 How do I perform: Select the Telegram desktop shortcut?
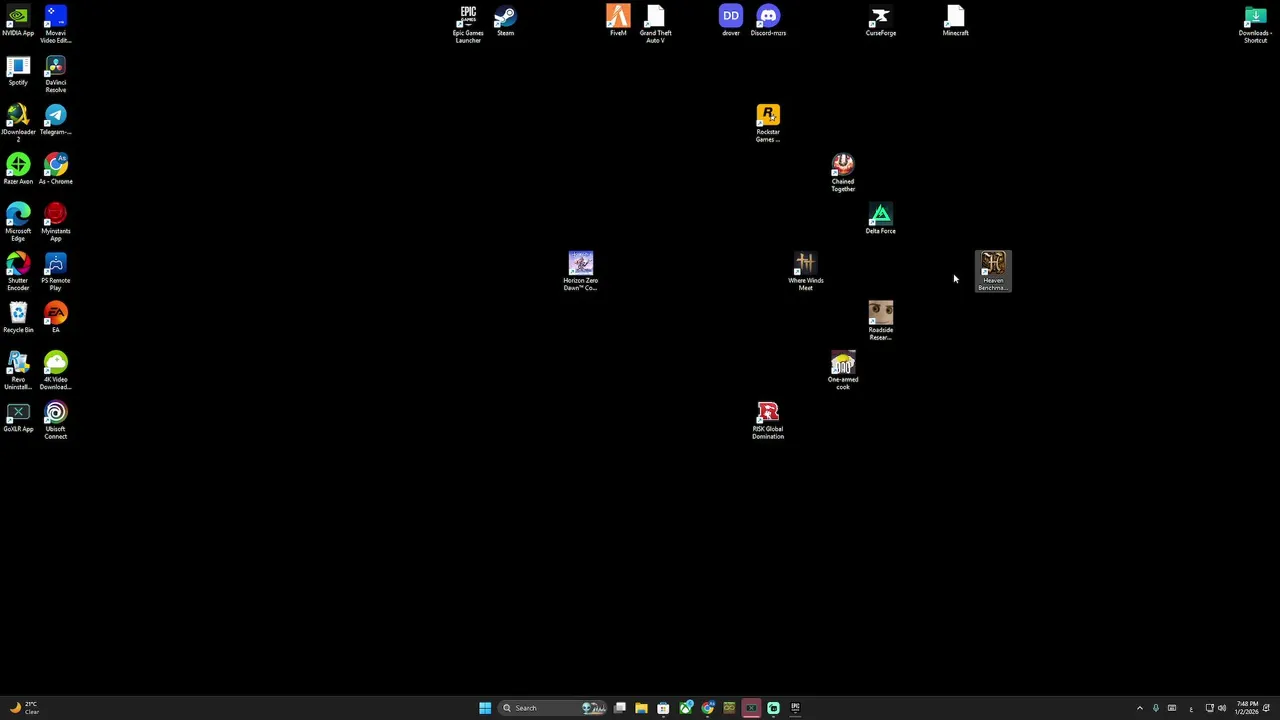click(x=56, y=120)
